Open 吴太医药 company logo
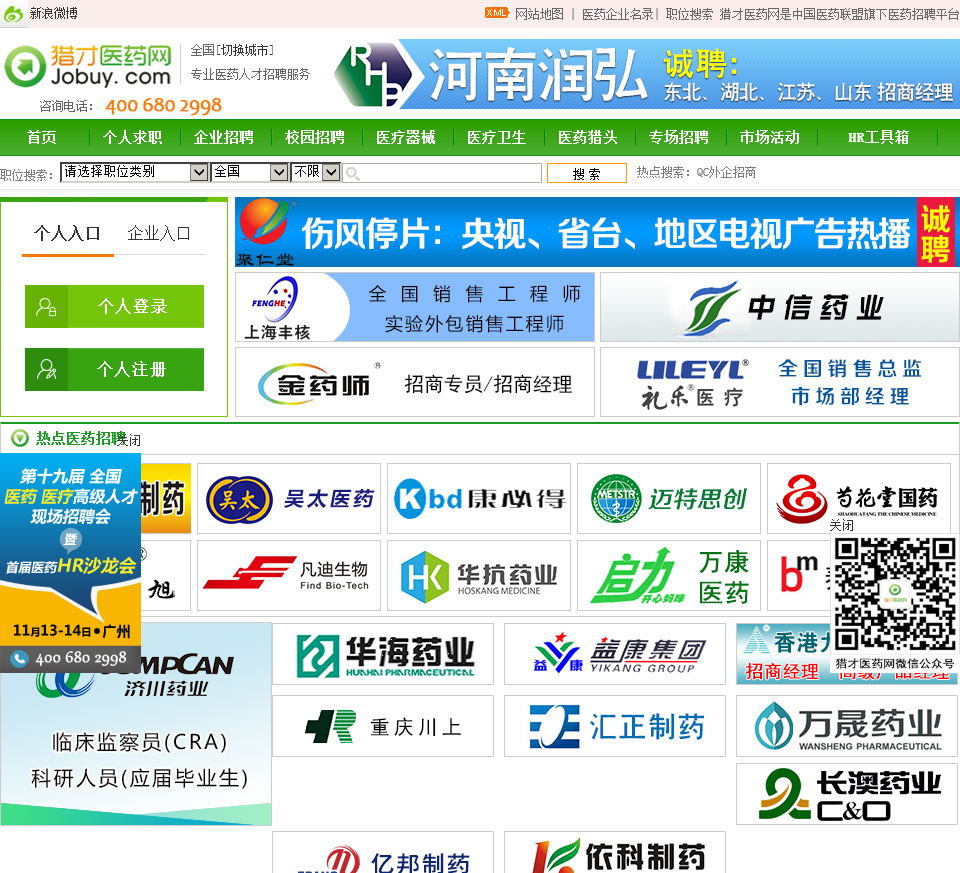960x873 pixels. pyautogui.click(x=289, y=499)
